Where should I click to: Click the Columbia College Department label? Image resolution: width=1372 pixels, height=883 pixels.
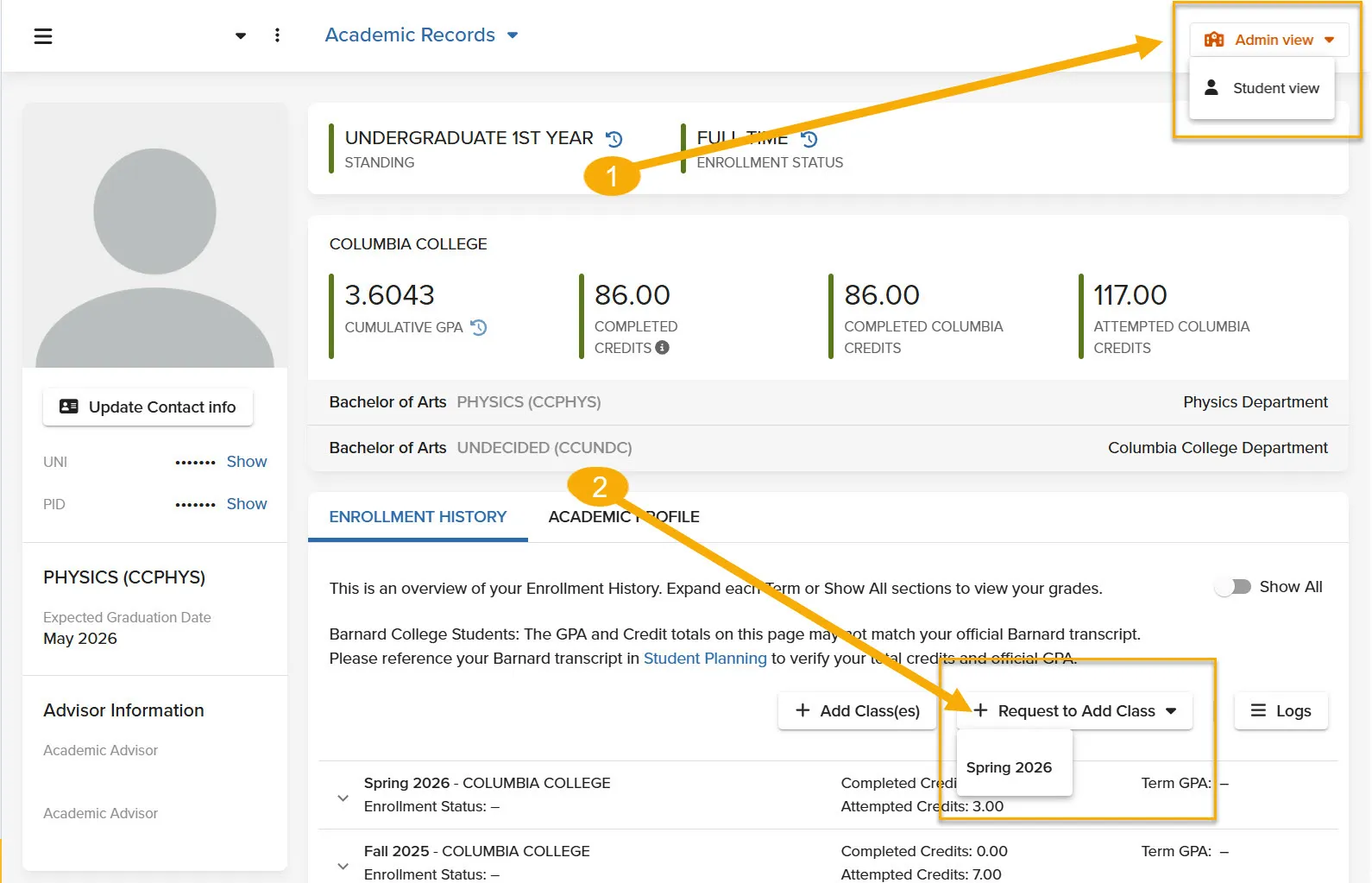point(1218,448)
